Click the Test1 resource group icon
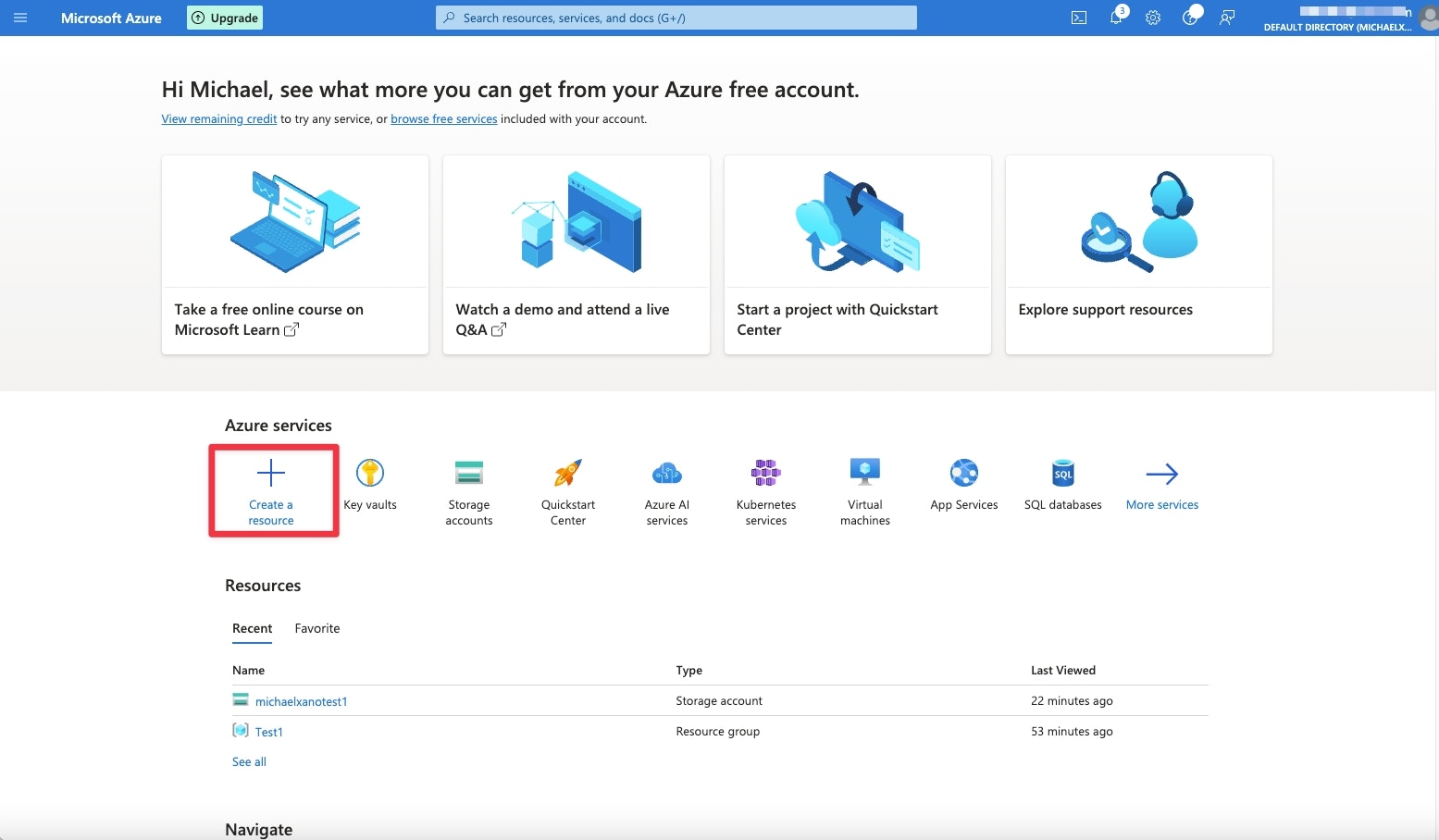The width and height of the screenshot is (1439, 840). click(241, 731)
